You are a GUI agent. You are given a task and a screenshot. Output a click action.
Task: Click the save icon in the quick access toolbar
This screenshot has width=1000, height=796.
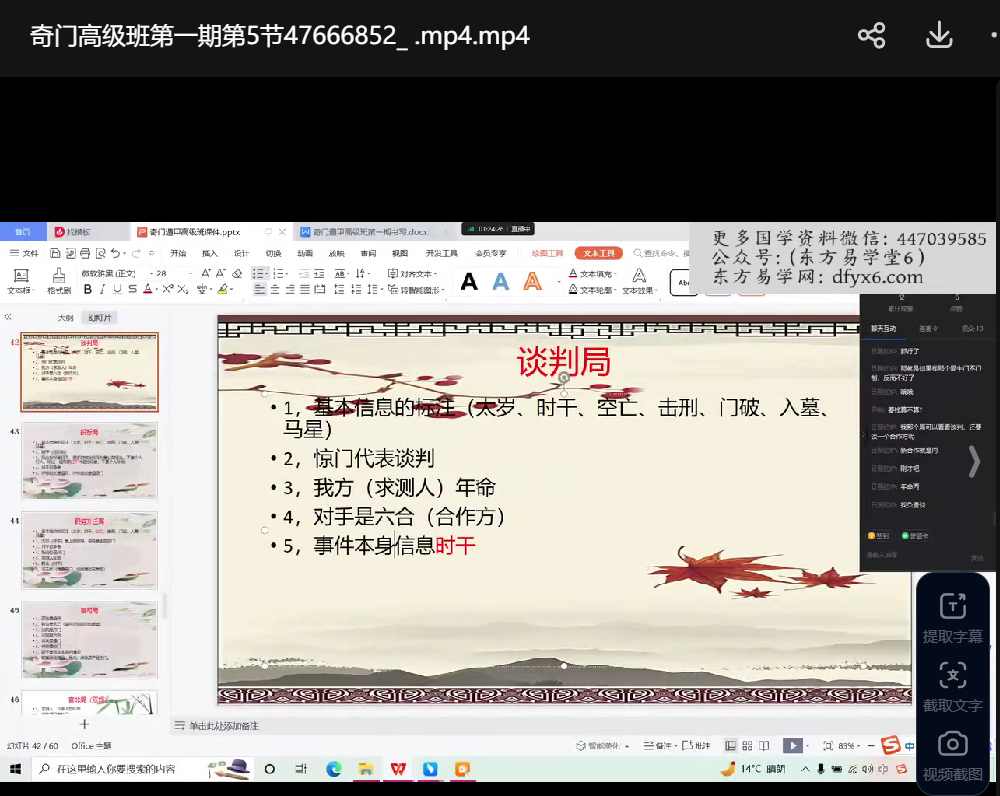[x=55, y=253]
